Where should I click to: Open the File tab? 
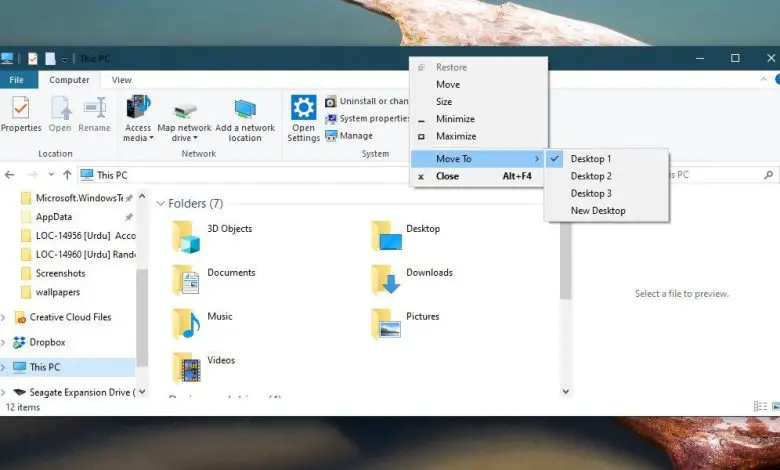tap(16, 80)
